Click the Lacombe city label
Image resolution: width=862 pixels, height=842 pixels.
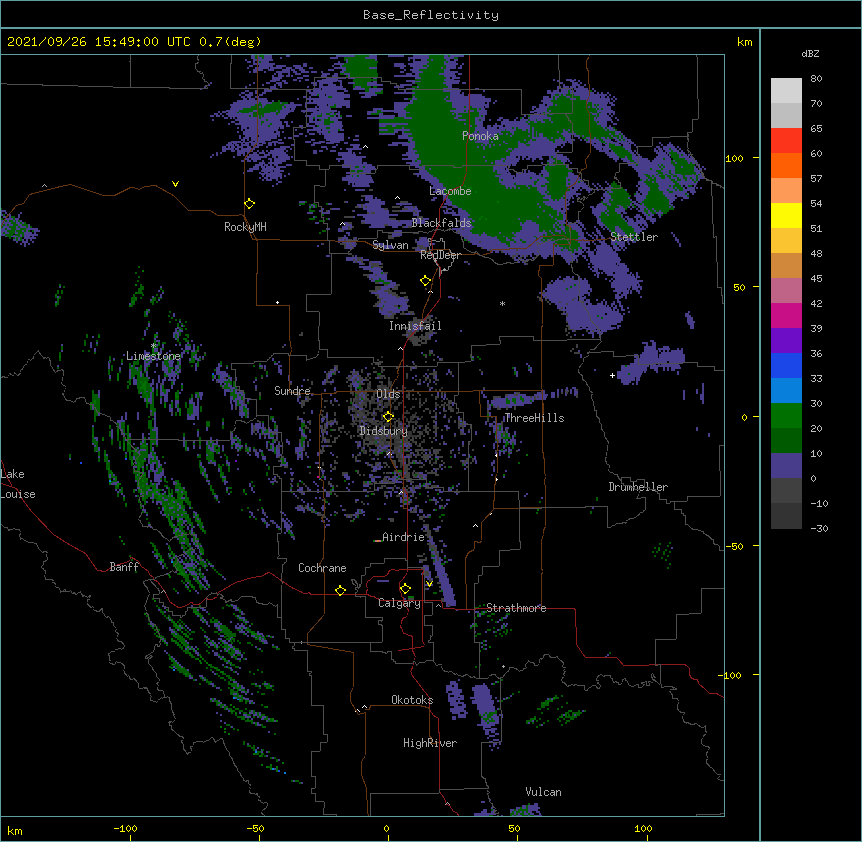[x=450, y=191]
